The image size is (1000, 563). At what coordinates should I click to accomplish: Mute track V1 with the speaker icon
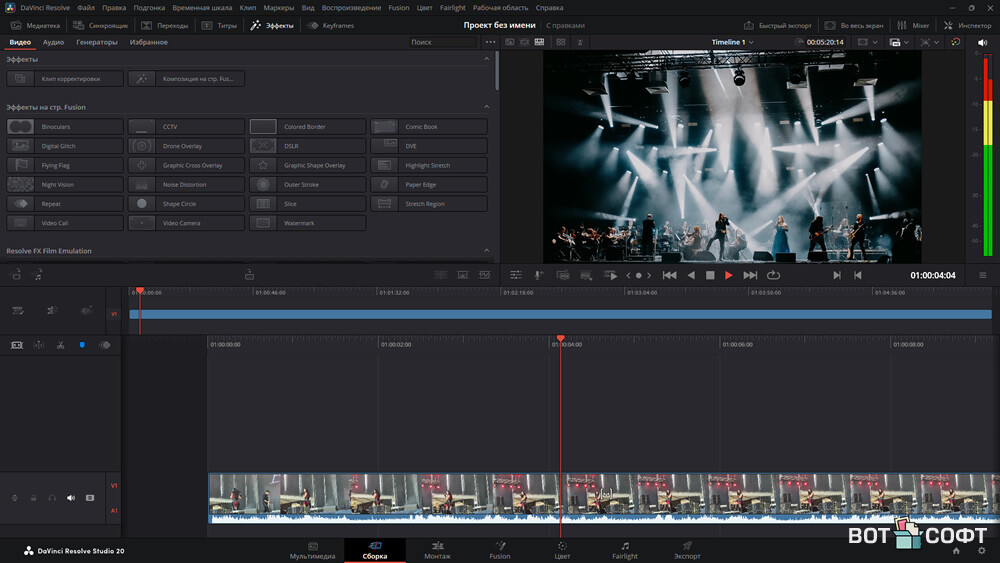71,497
